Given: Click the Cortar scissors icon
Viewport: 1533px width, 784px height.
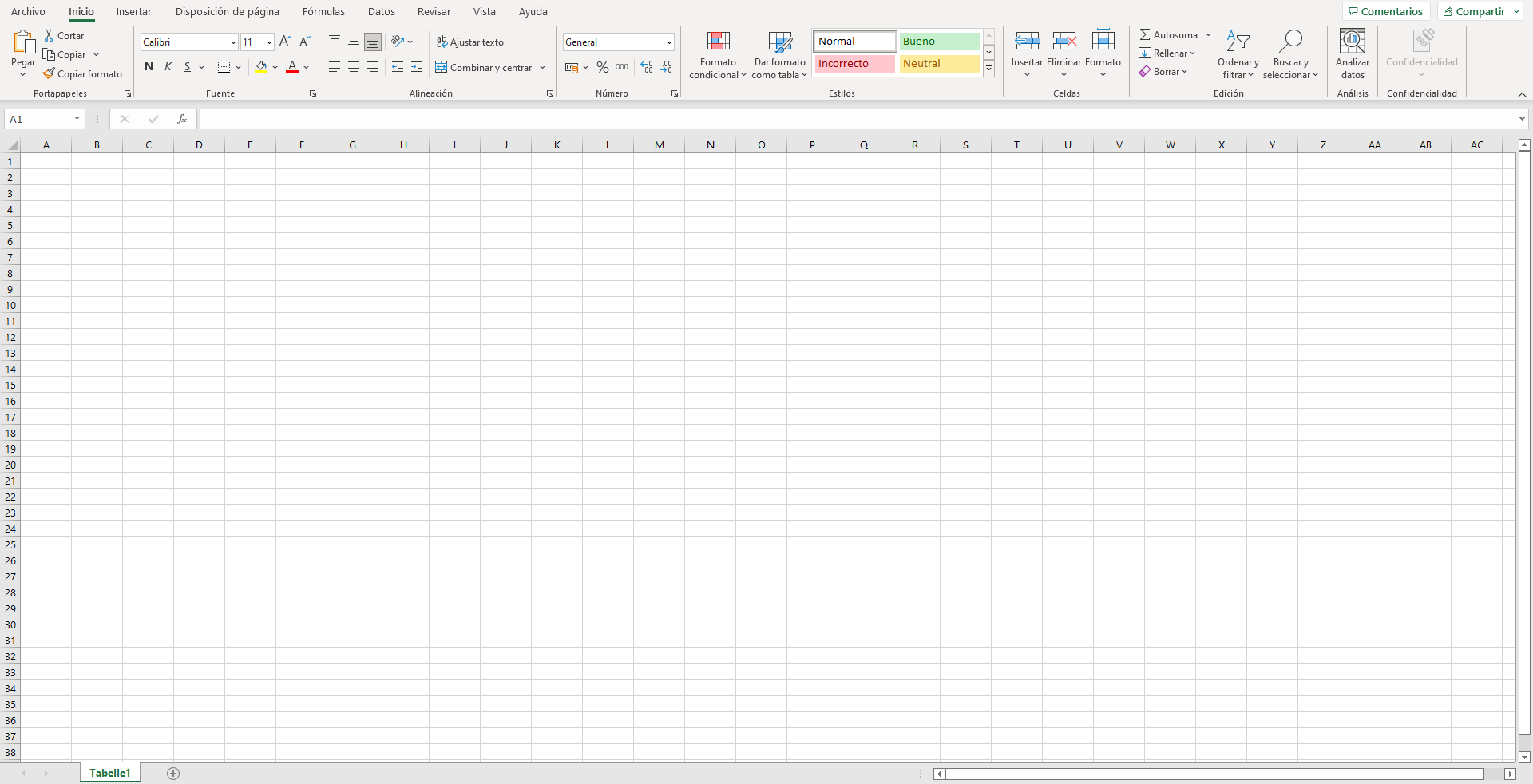Looking at the screenshot, I should pyautogui.click(x=49, y=36).
